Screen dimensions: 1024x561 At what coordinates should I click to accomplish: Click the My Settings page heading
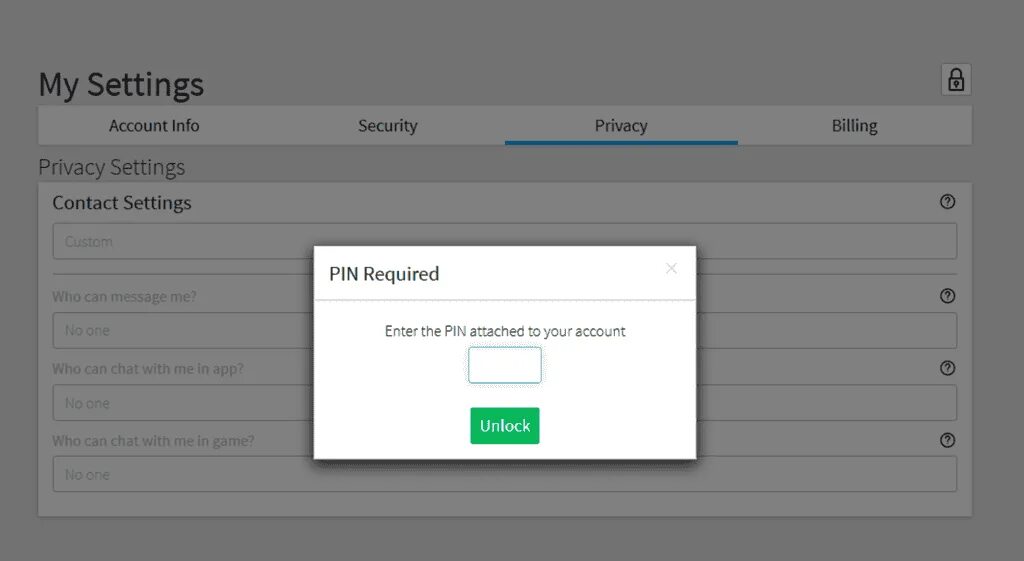[121, 85]
